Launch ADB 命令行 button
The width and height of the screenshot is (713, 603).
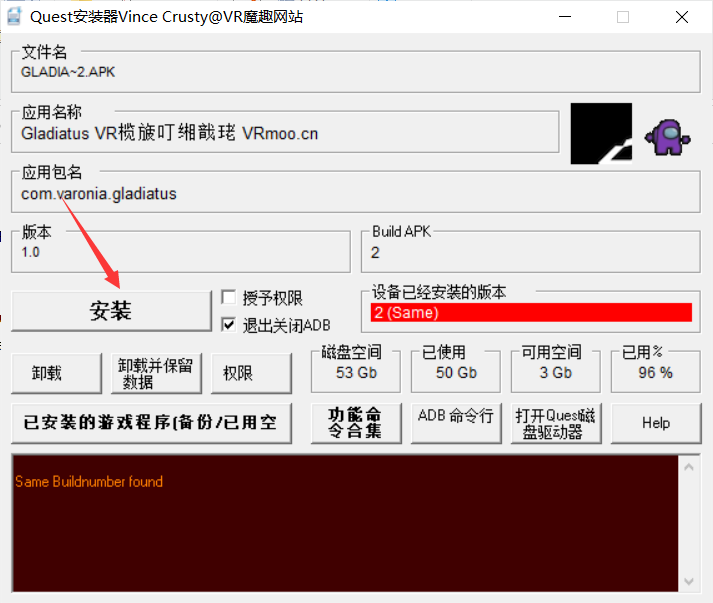pyautogui.click(x=456, y=423)
